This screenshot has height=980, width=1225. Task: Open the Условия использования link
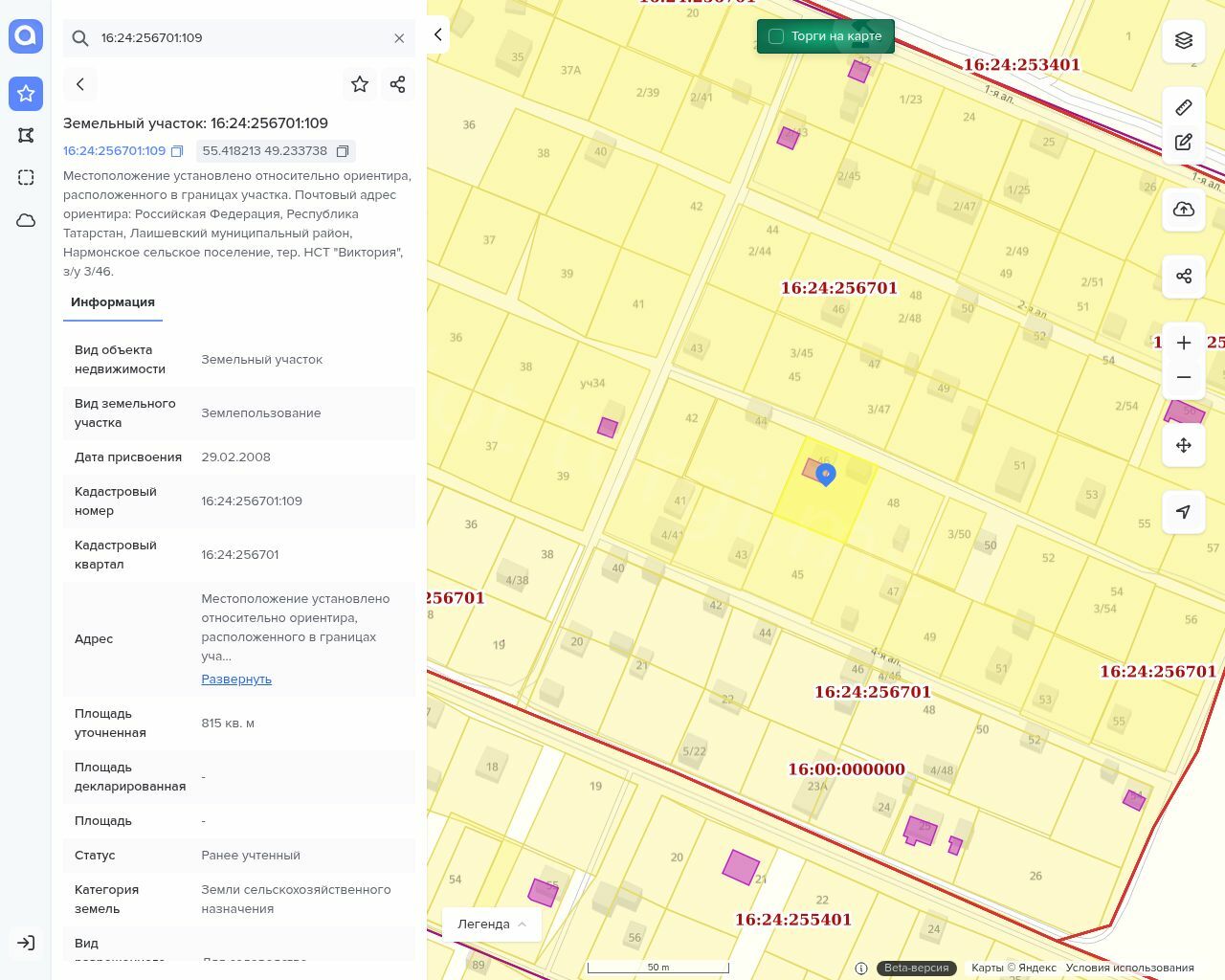(1129, 968)
